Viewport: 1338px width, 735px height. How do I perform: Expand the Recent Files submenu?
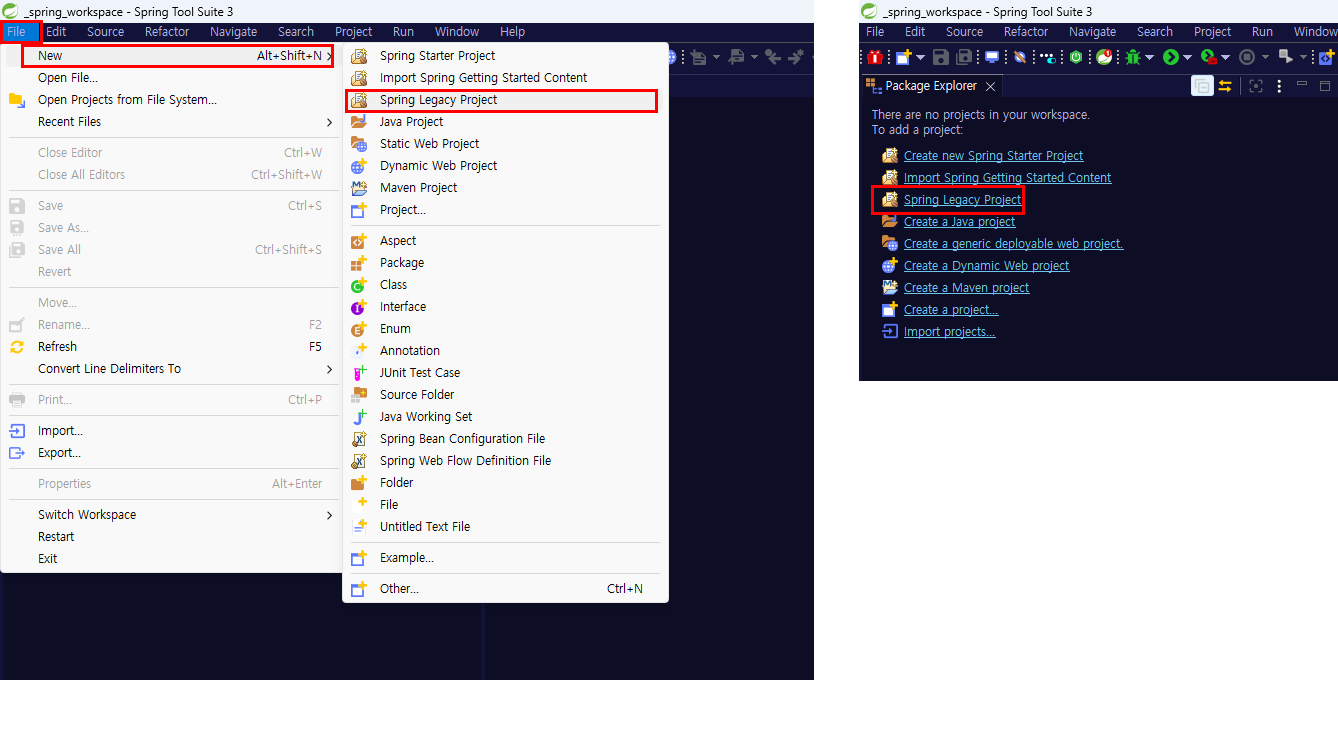click(x=330, y=122)
